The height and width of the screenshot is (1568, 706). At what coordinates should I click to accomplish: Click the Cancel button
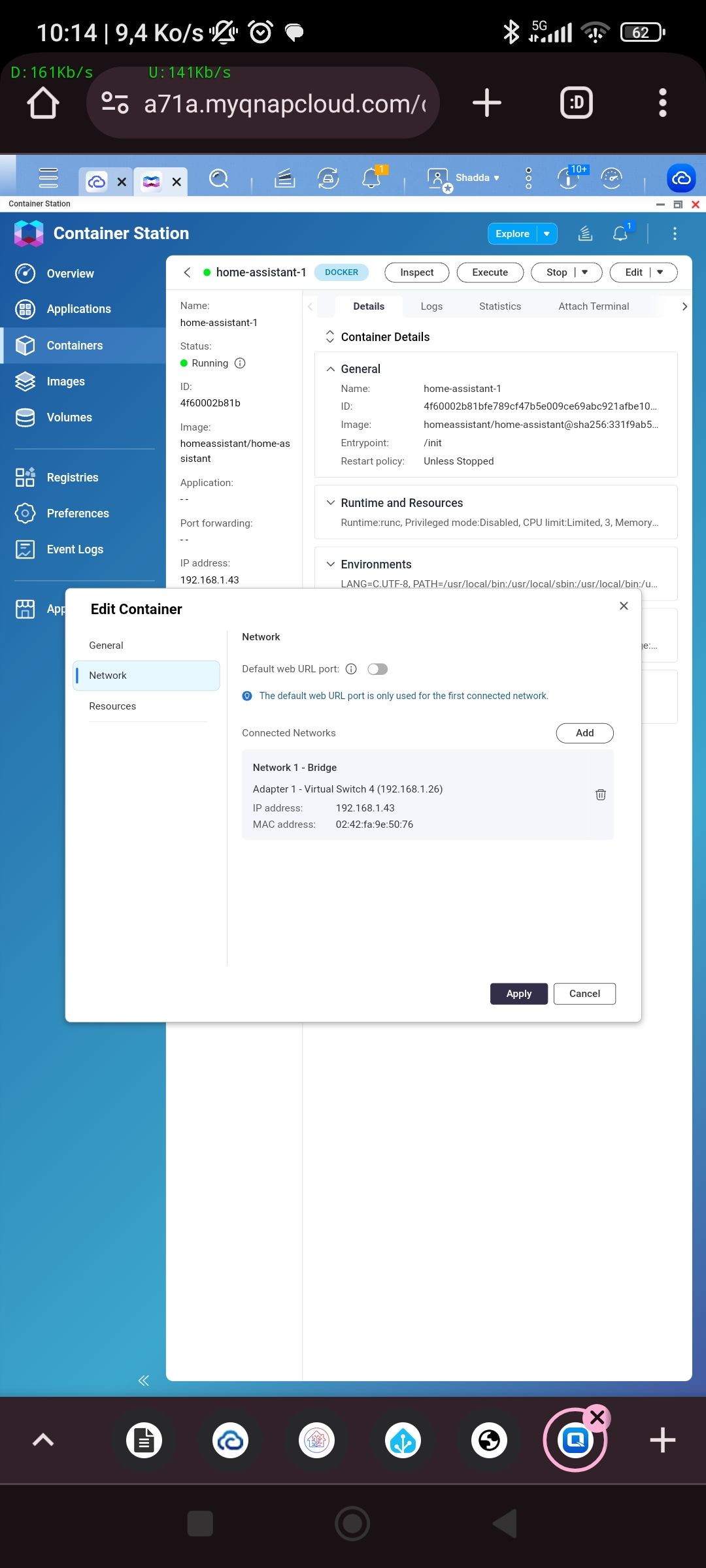point(584,994)
